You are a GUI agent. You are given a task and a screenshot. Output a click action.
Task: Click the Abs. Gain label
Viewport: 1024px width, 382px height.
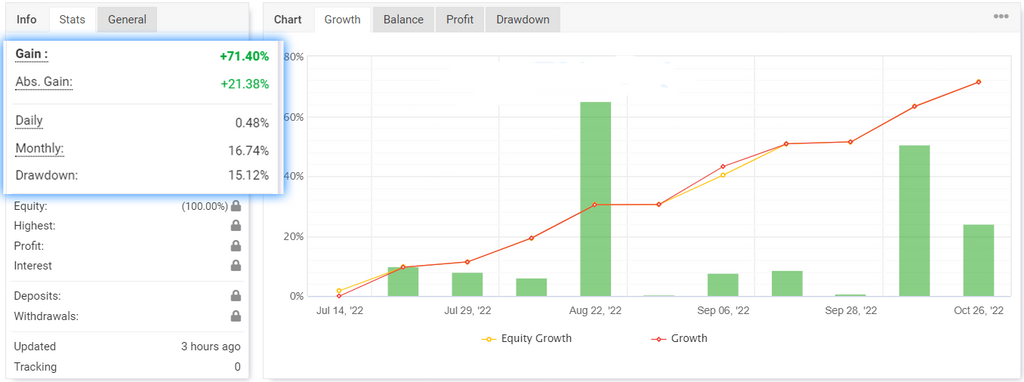click(x=44, y=83)
